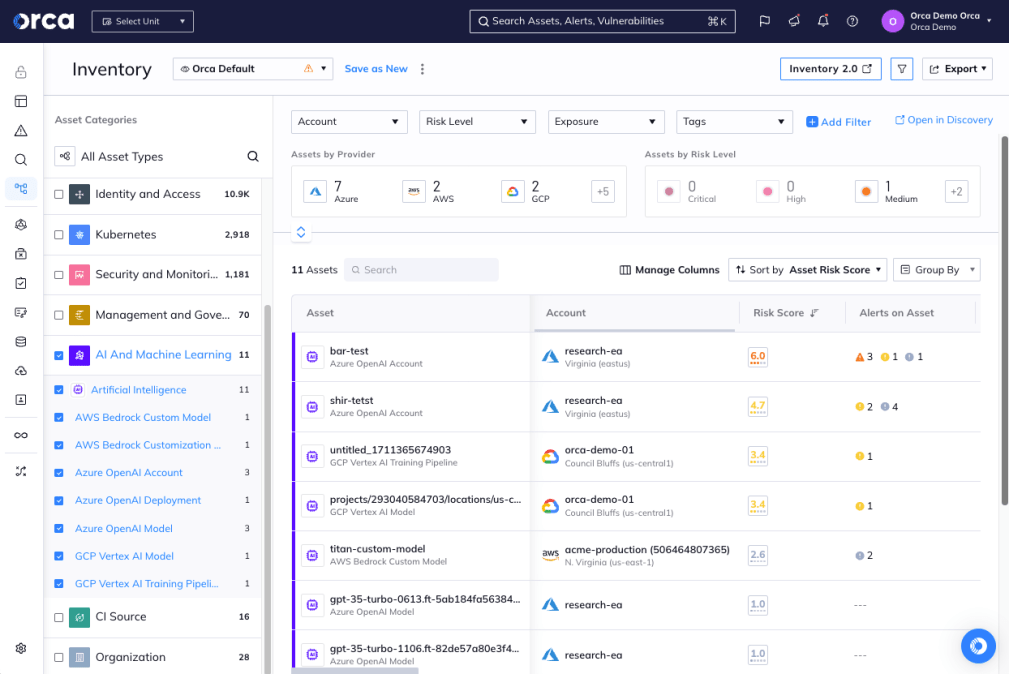Click Save as New link
Viewport: 1009px width, 674px height.
[x=376, y=69]
